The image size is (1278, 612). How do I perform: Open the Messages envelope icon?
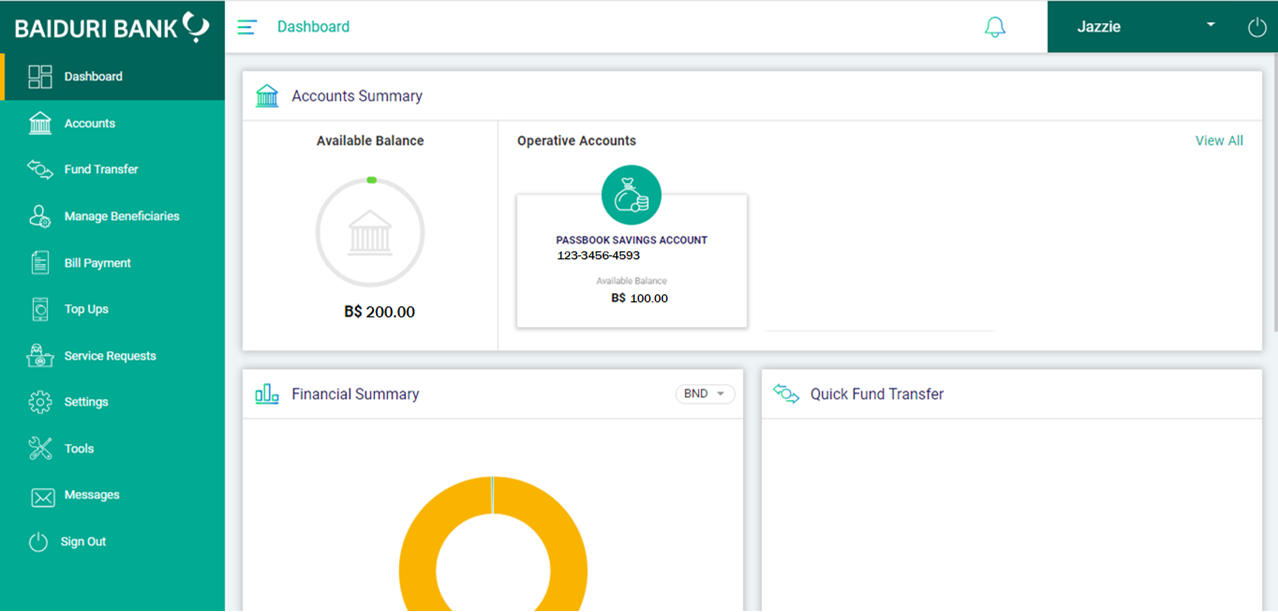(x=40, y=495)
